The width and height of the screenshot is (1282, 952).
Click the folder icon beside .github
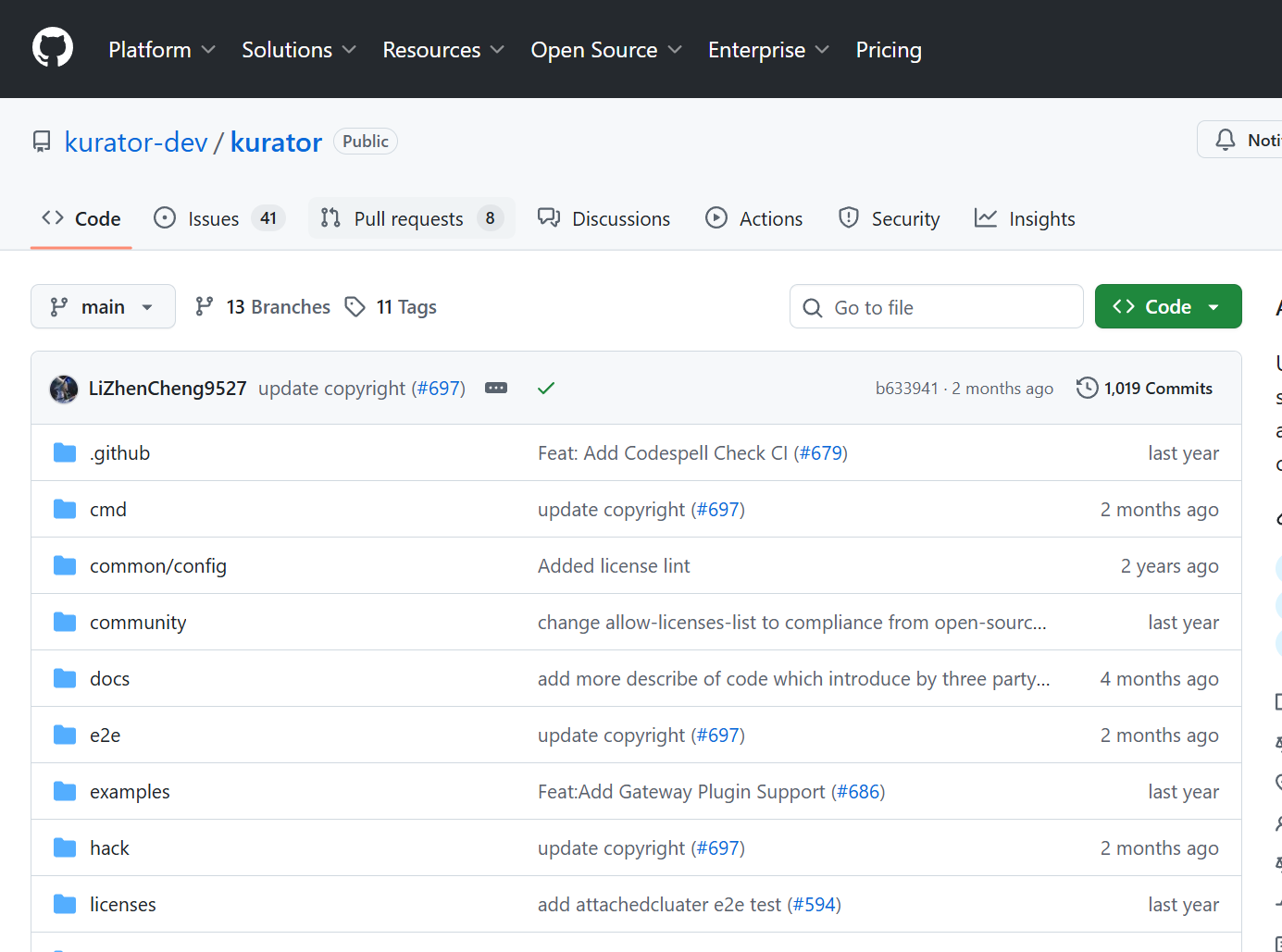tap(65, 452)
